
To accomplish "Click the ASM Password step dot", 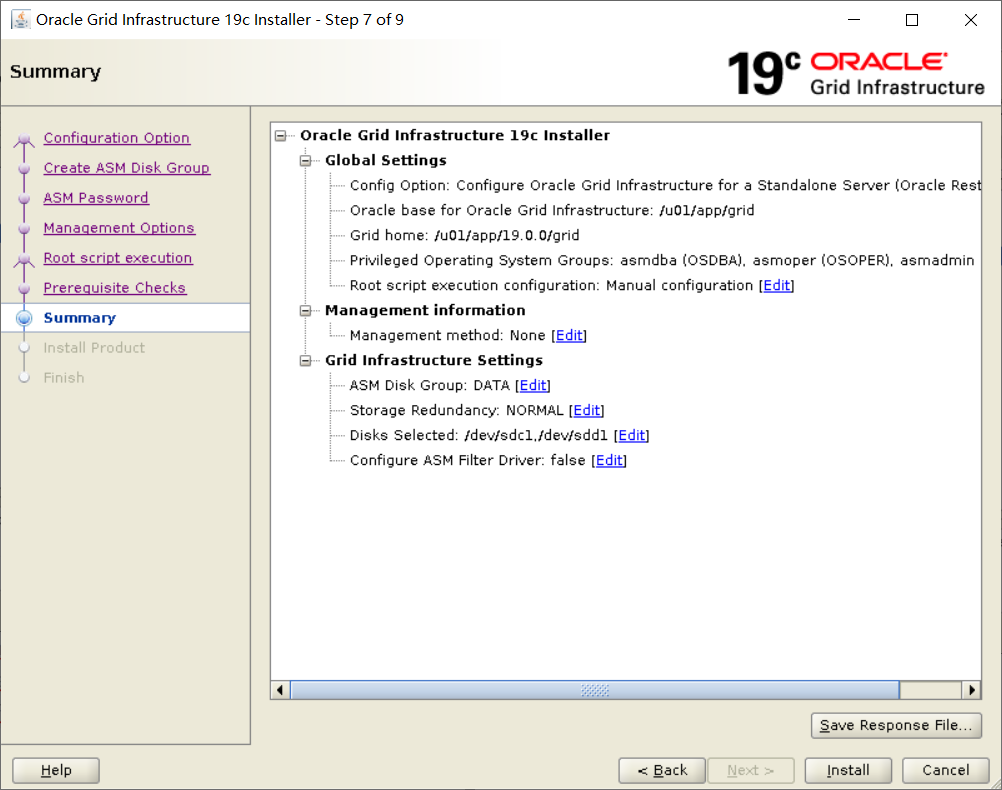I will tap(24, 199).
